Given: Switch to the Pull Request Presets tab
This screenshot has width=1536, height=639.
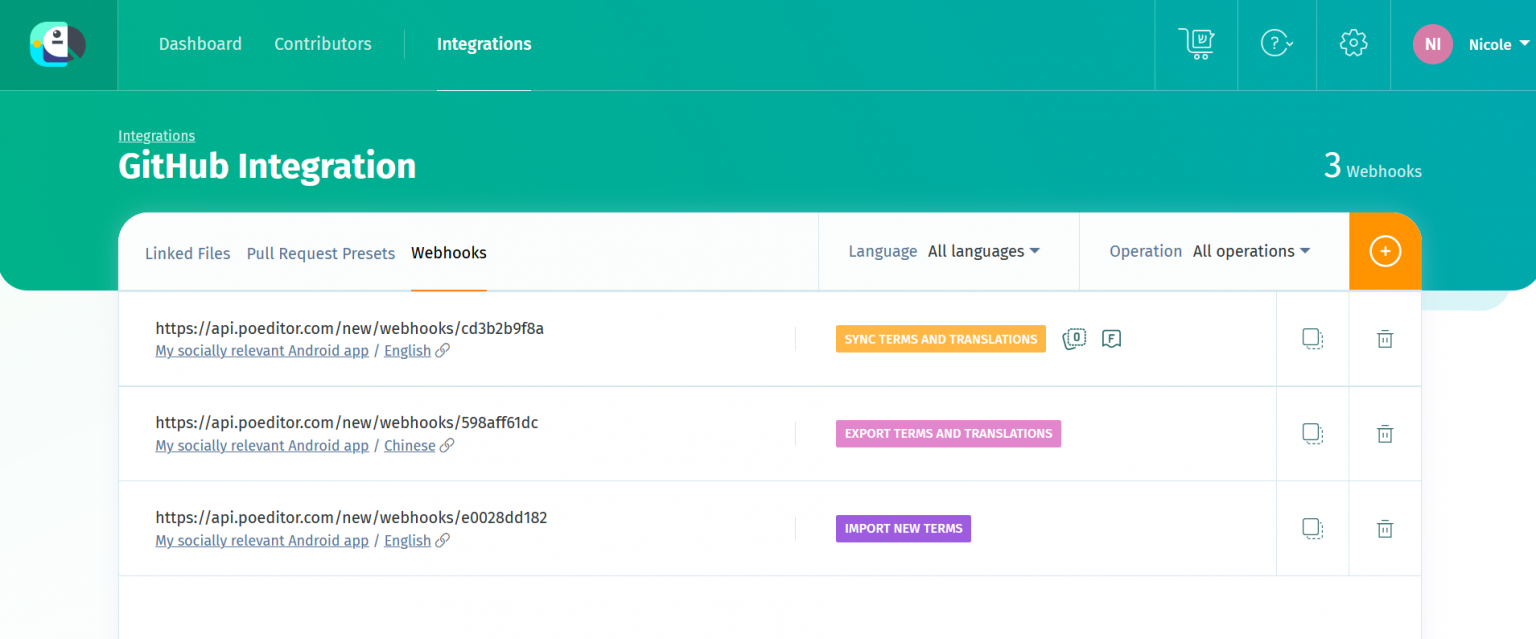Looking at the screenshot, I should pos(320,253).
